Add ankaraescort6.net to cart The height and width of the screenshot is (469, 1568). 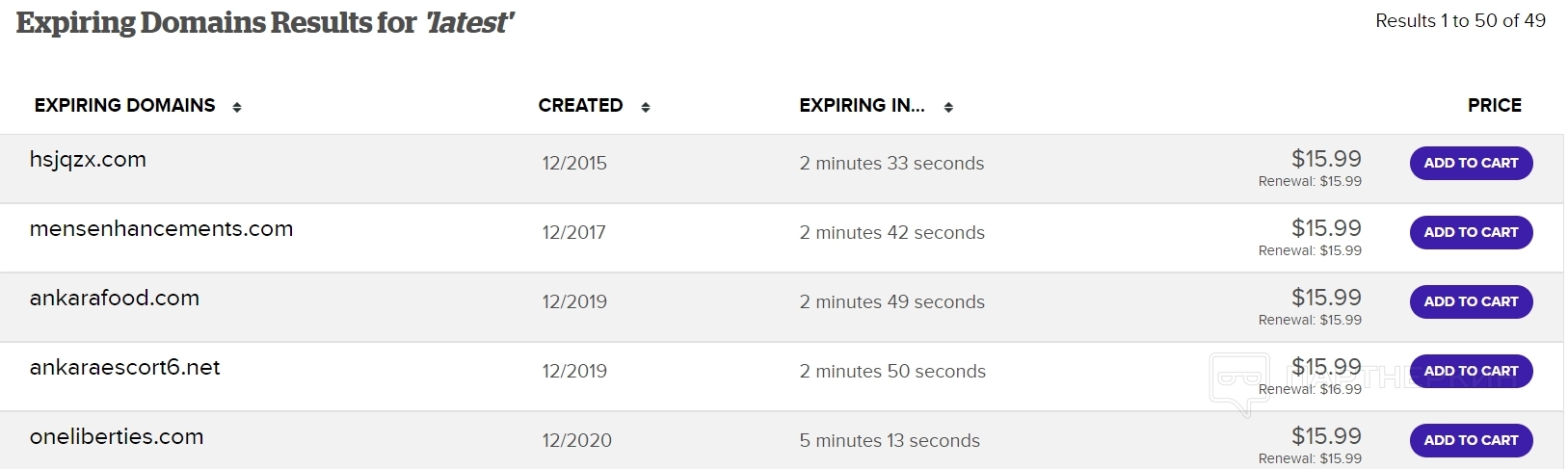click(x=1471, y=371)
